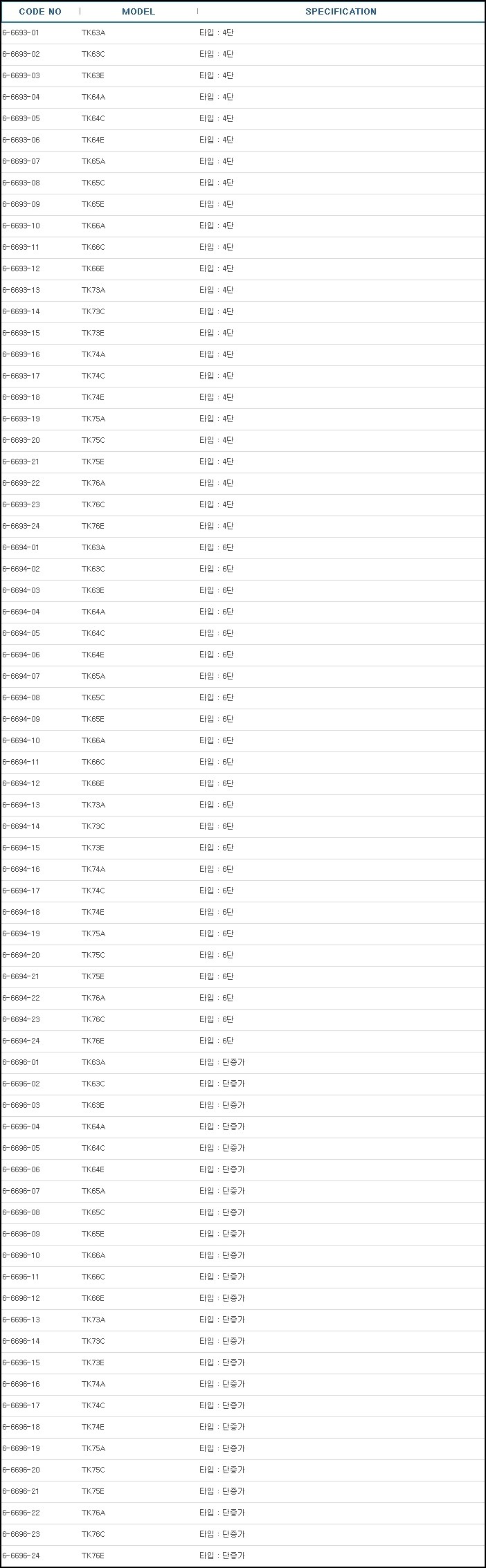Click model TK76E in row 6-6693-24
Image resolution: width=486 pixels, height=1568 pixels.
point(93,526)
